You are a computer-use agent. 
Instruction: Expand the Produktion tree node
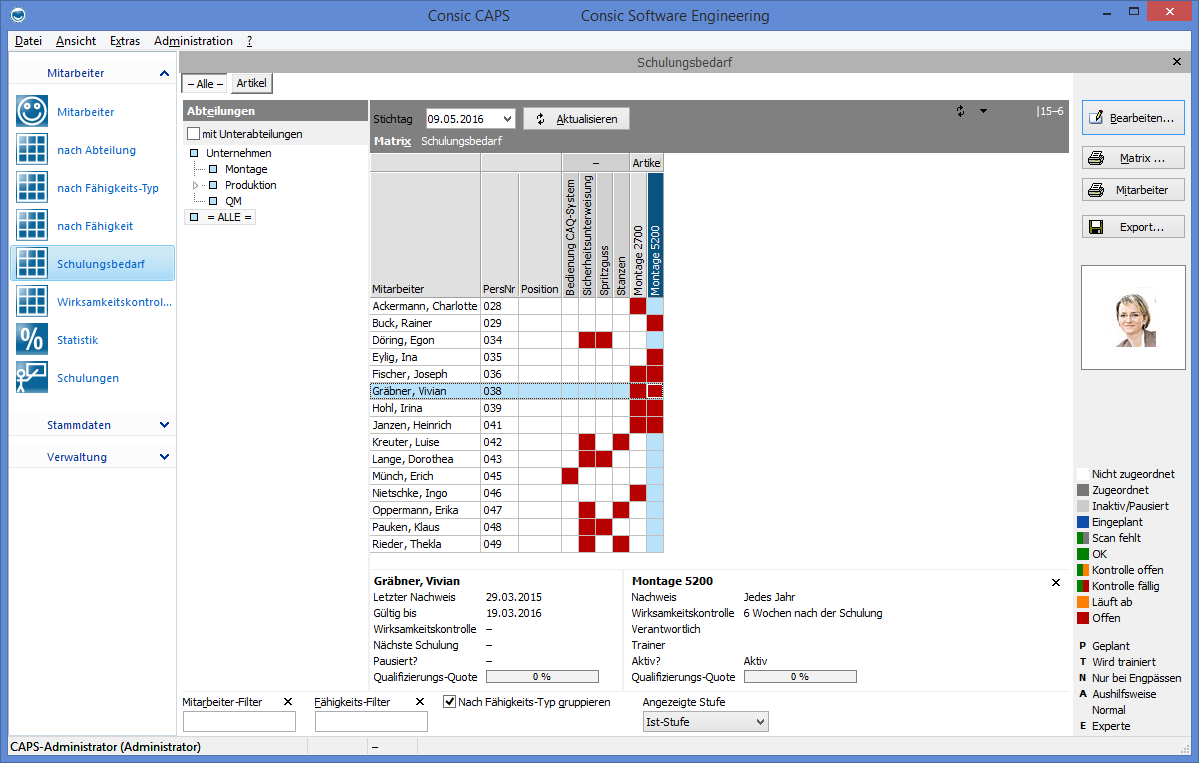[196, 186]
